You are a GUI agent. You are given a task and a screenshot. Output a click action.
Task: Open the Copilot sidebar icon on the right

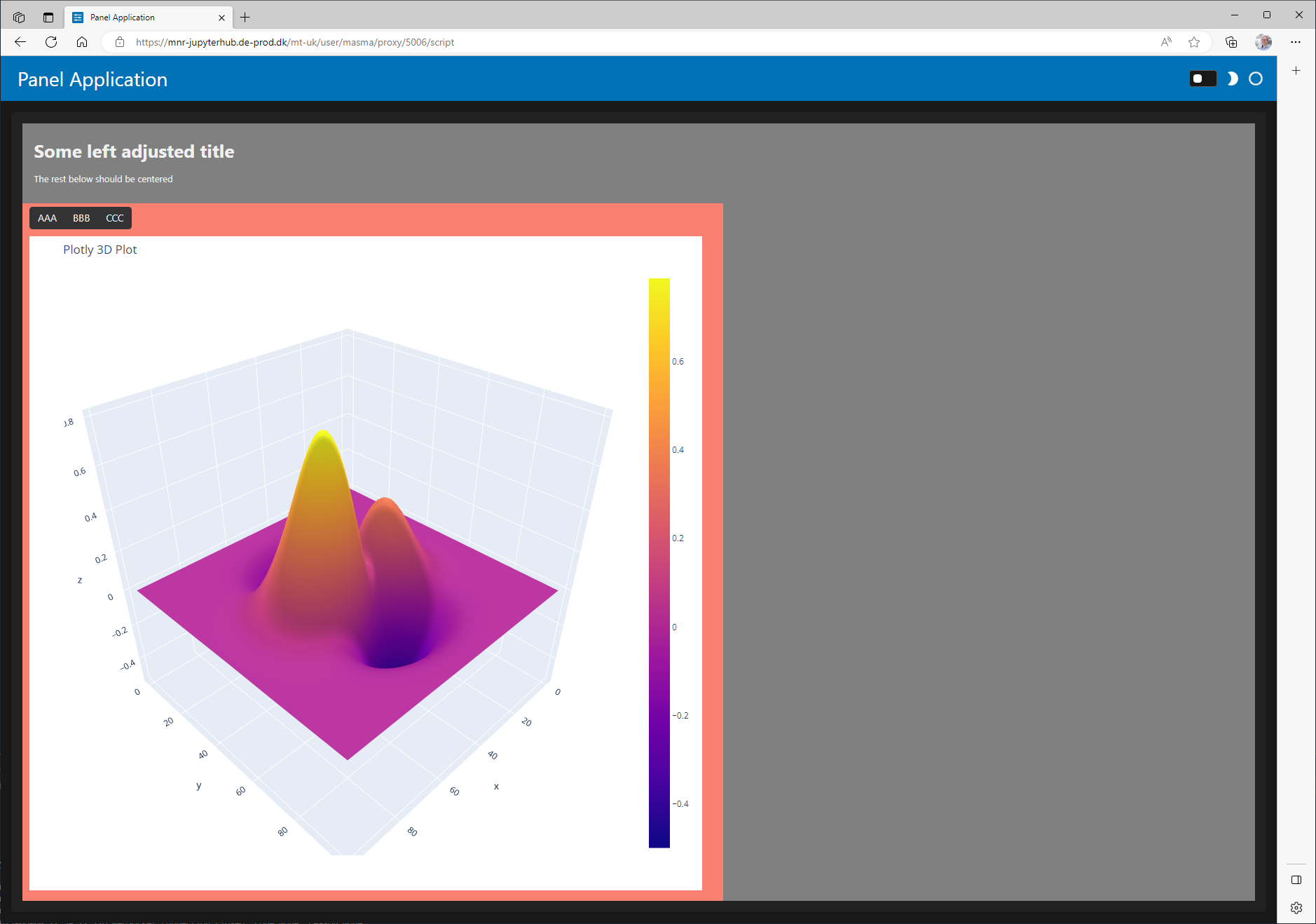1296,881
